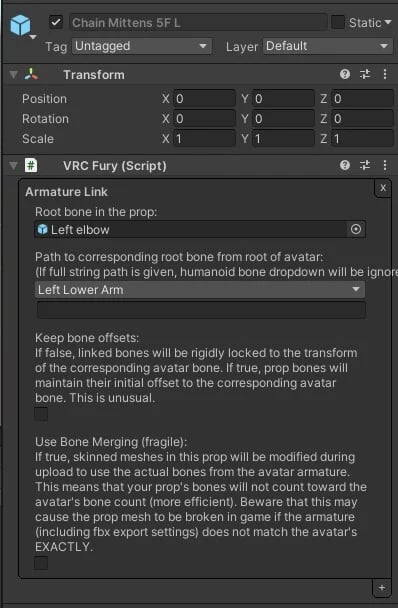
Task: Toggle the GameObject active checkbox
Action: coord(56,22)
